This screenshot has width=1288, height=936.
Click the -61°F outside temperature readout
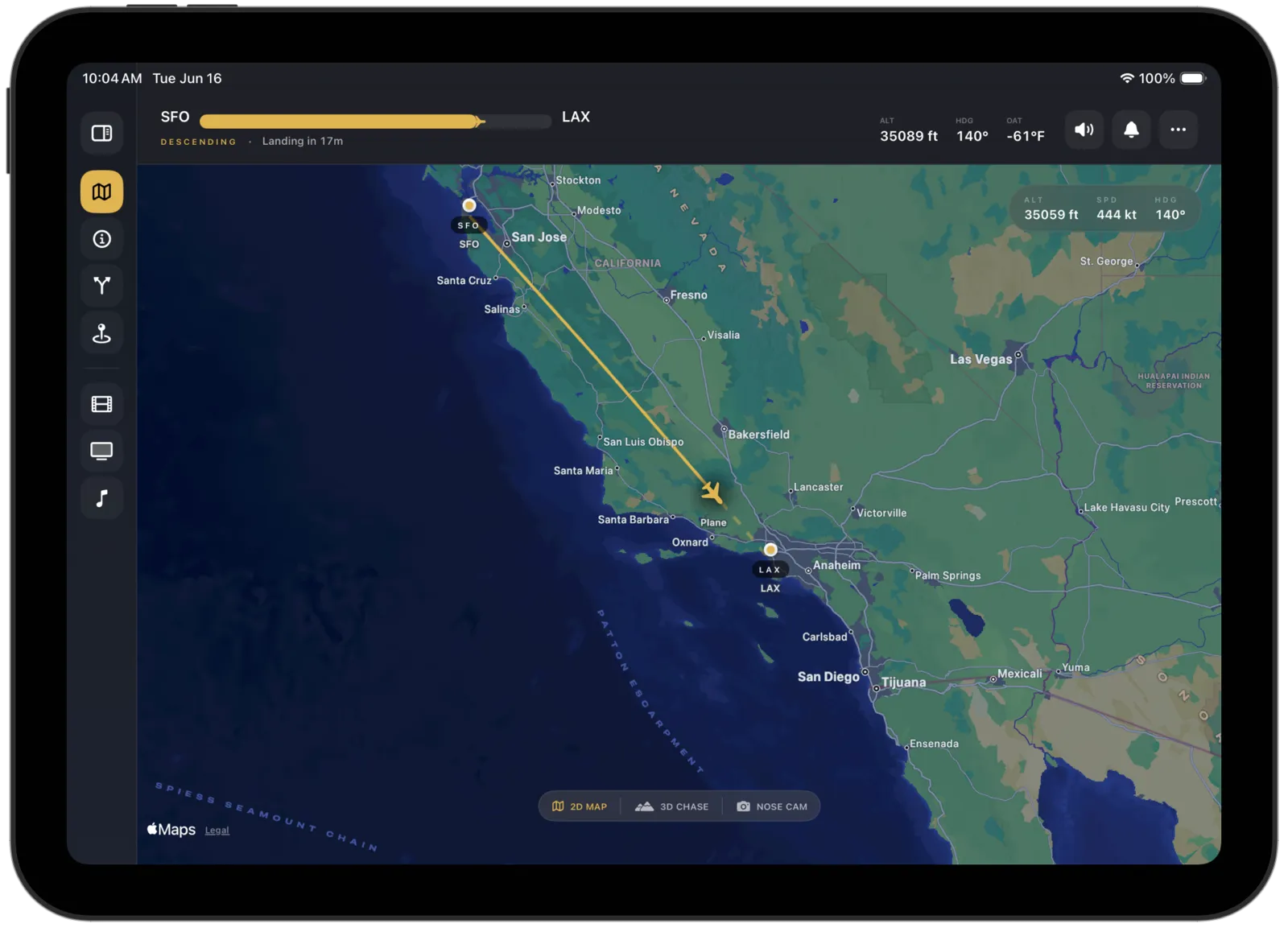pyautogui.click(x=1026, y=136)
